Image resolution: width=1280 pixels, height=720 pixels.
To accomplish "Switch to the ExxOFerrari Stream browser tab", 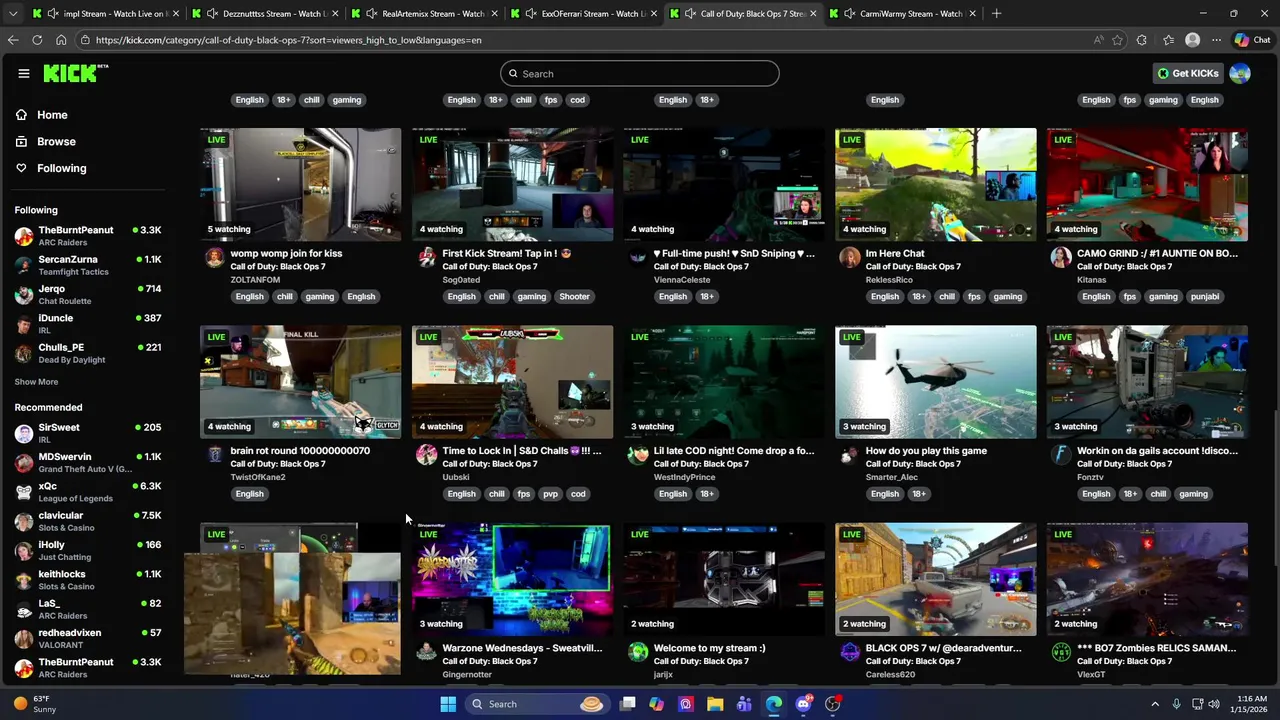I will [585, 14].
